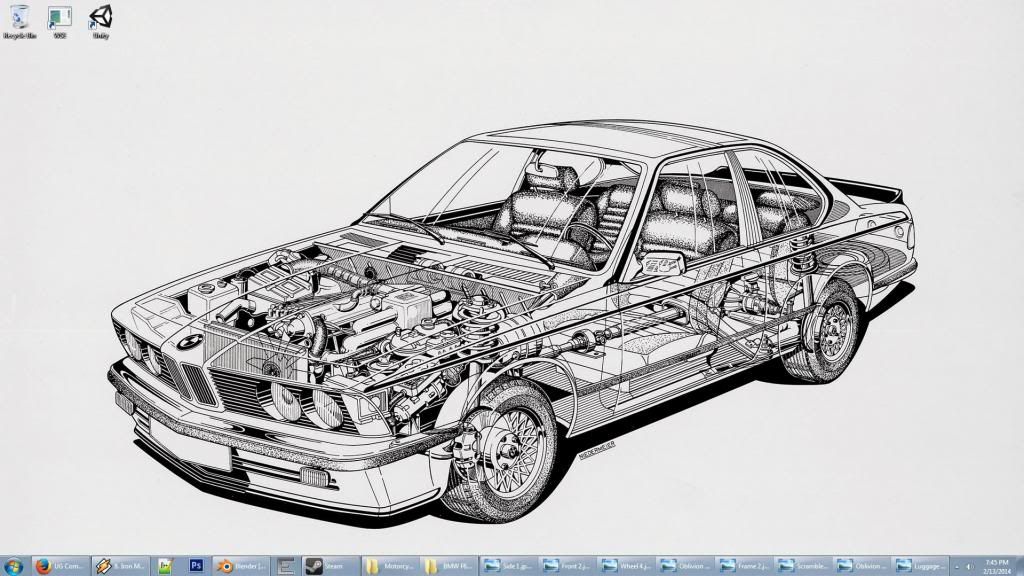Launch Photoshop from the taskbar

pyautogui.click(x=196, y=566)
